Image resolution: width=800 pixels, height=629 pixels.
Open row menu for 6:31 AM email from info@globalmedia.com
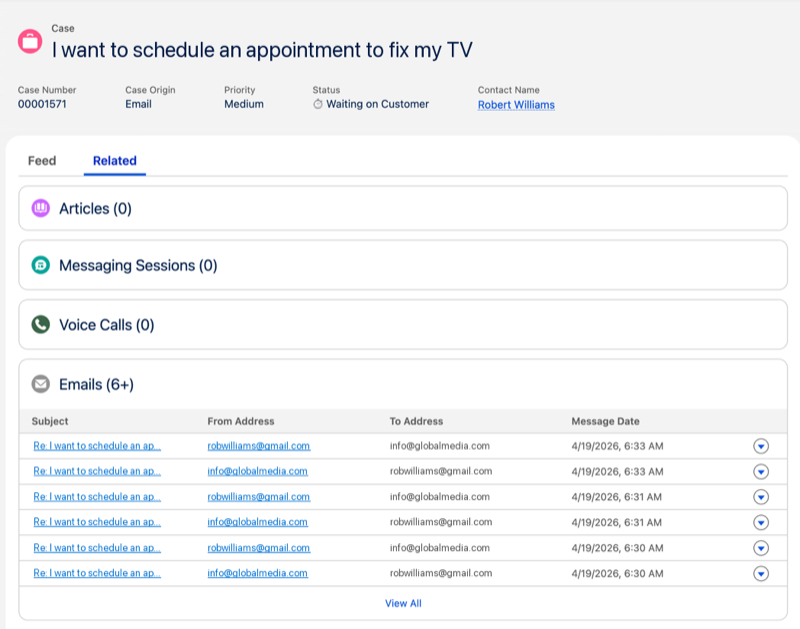click(761, 522)
